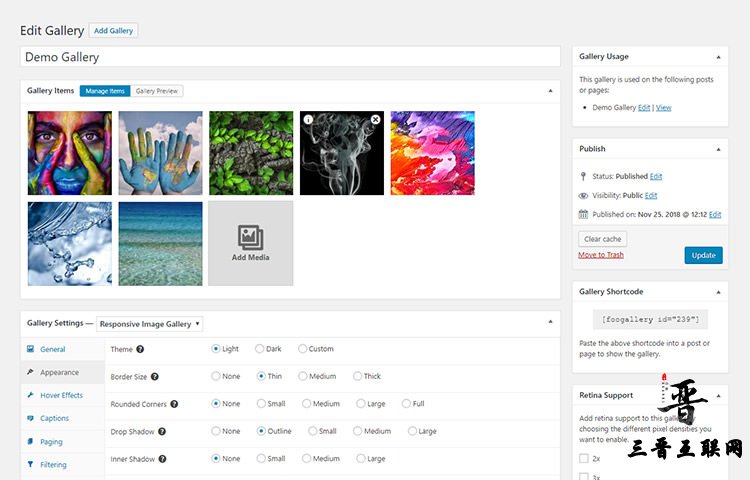Select Light theme radio button

(x=216, y=349)
